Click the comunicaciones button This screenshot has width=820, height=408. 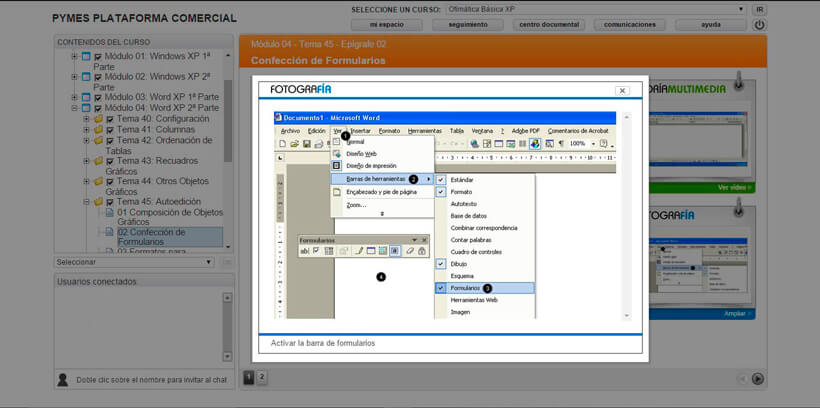coord(630,25)
